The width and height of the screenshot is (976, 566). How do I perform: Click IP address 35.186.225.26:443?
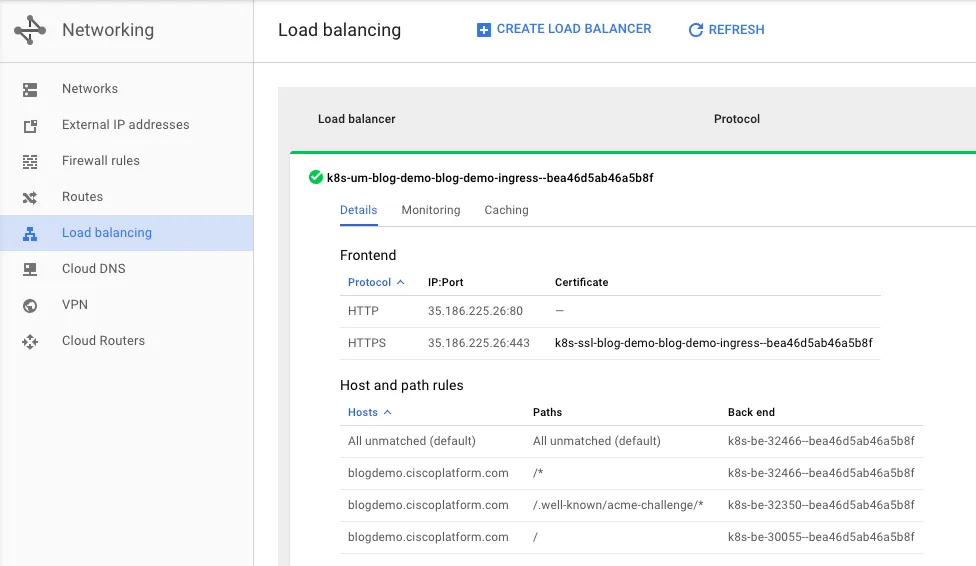479,343
